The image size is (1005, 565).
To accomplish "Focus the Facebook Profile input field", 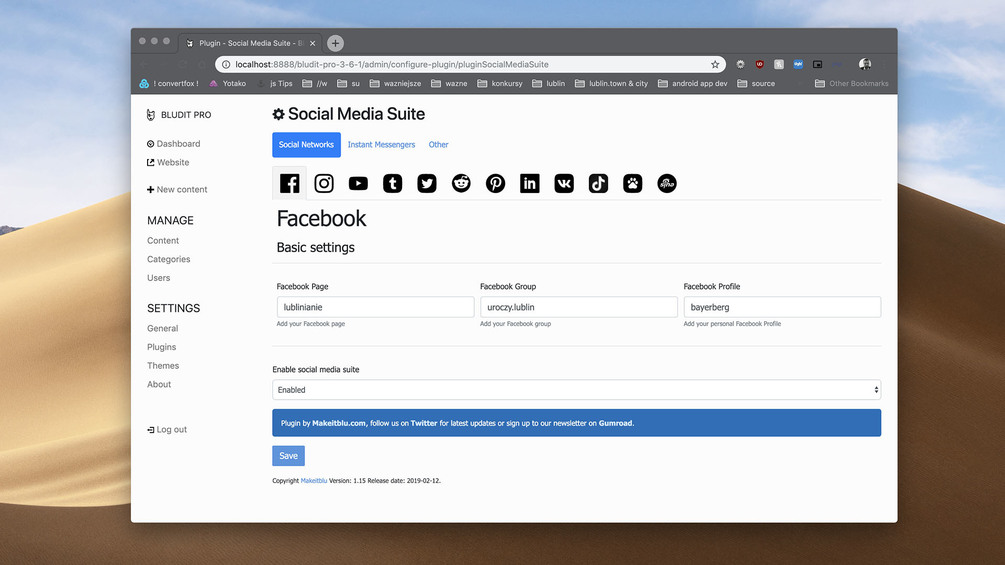I will click(782, 307).
